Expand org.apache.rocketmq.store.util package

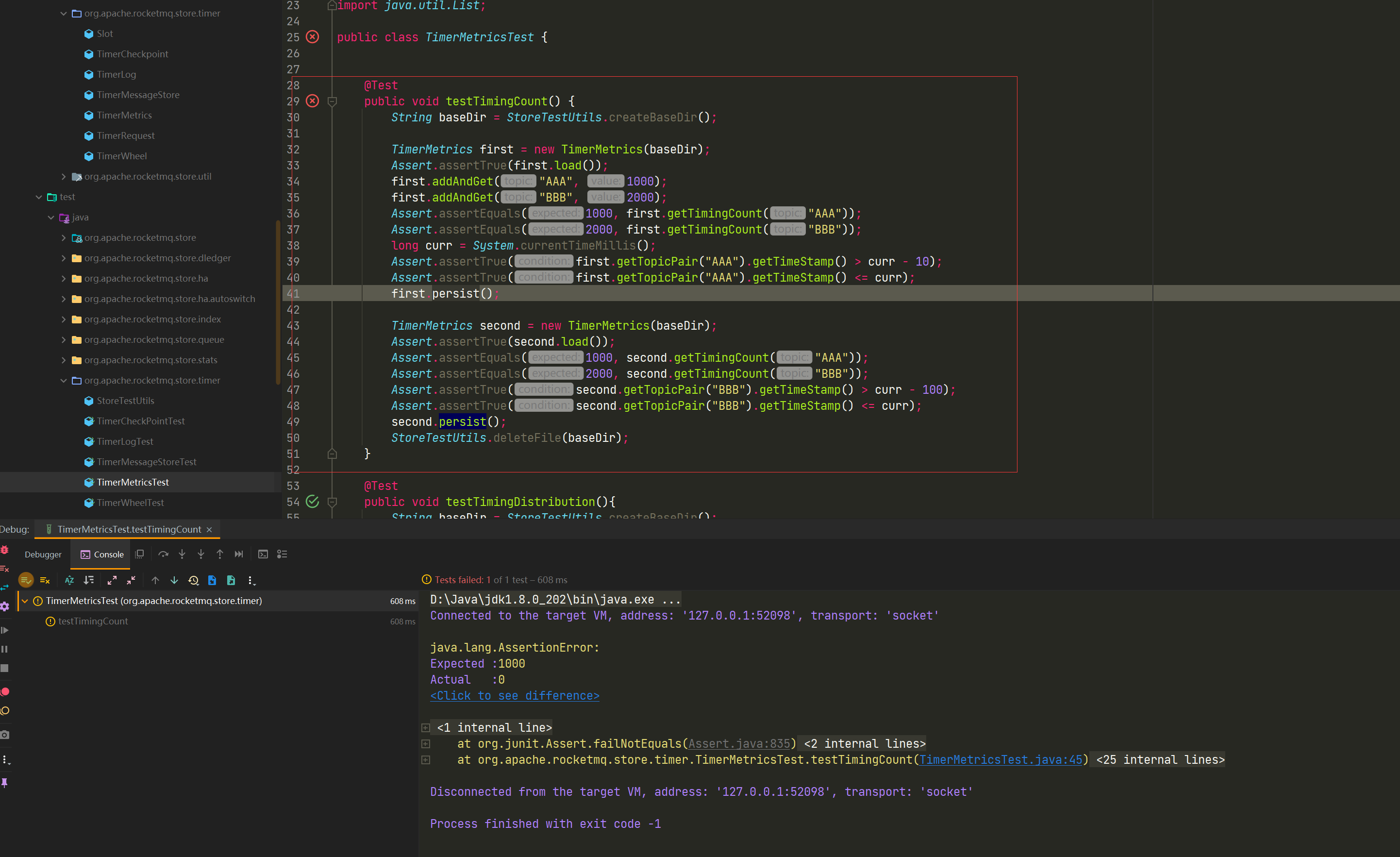coord(64,177)
